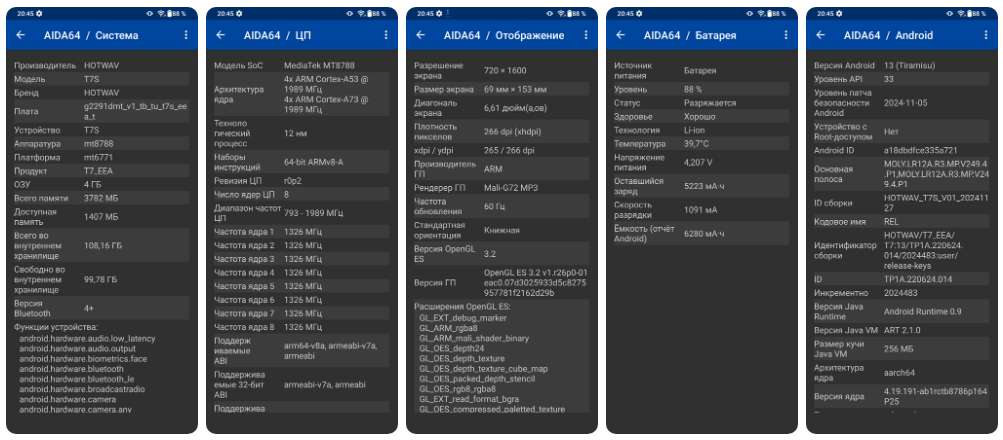Screen dimensions: 1003x440
Task: Open three-dot menu on Батарея screen
Action: point(786,35)
